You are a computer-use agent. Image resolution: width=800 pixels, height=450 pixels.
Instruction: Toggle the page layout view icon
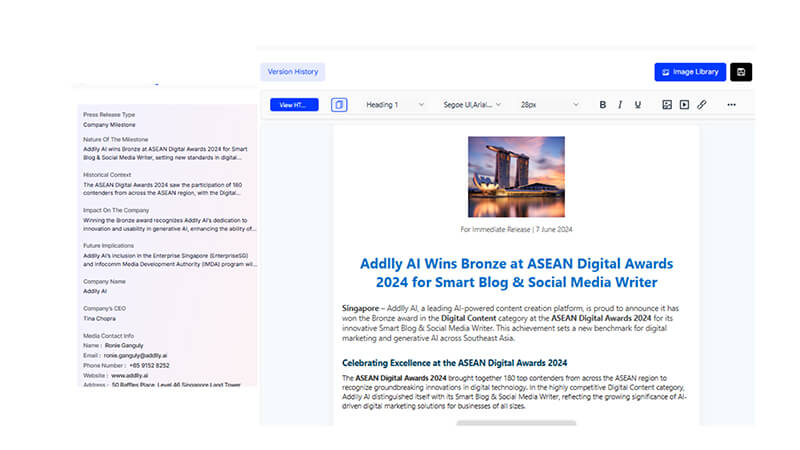click(x=339, y=105)
